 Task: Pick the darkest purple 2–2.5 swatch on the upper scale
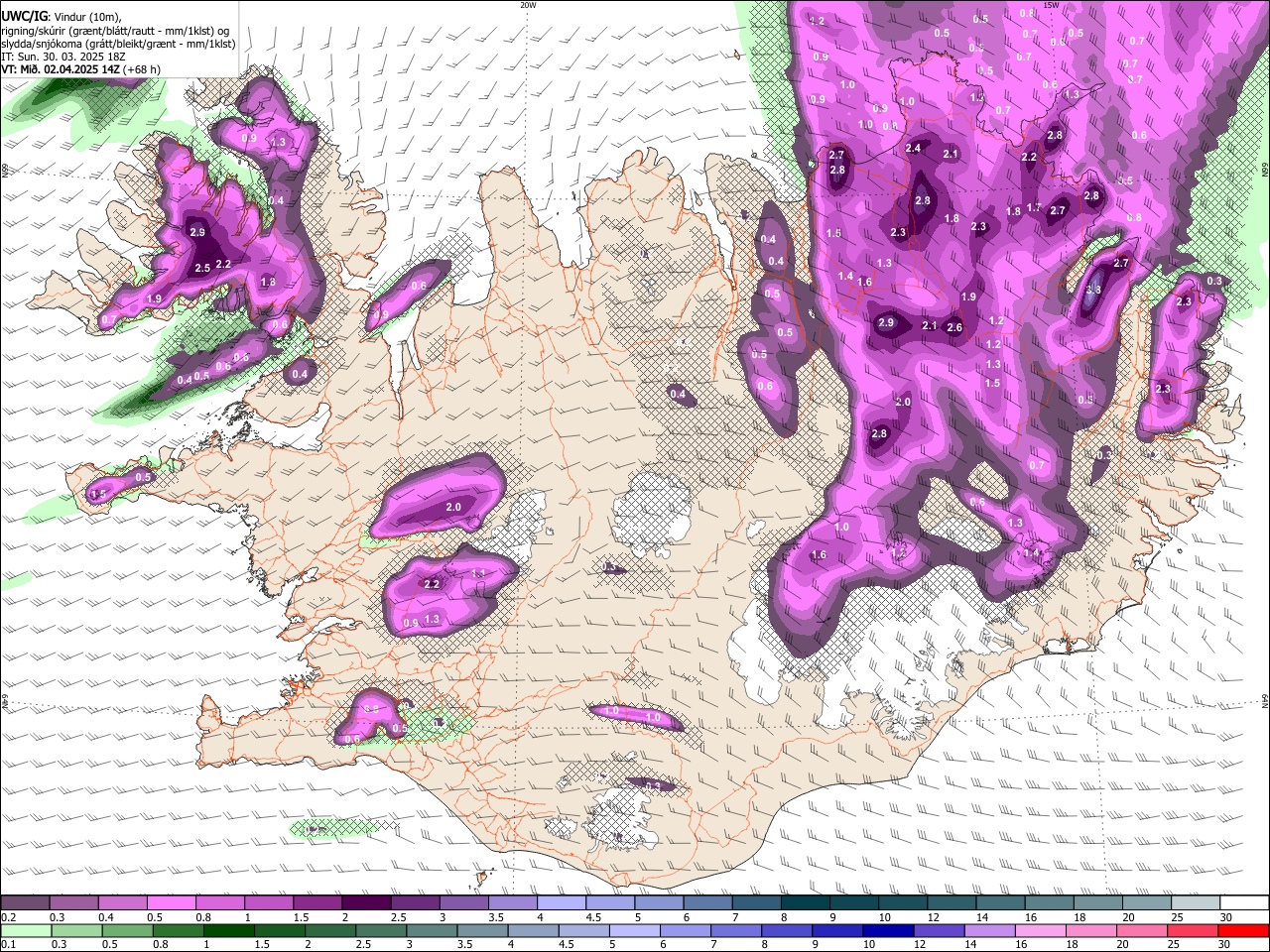coord(367,903)
